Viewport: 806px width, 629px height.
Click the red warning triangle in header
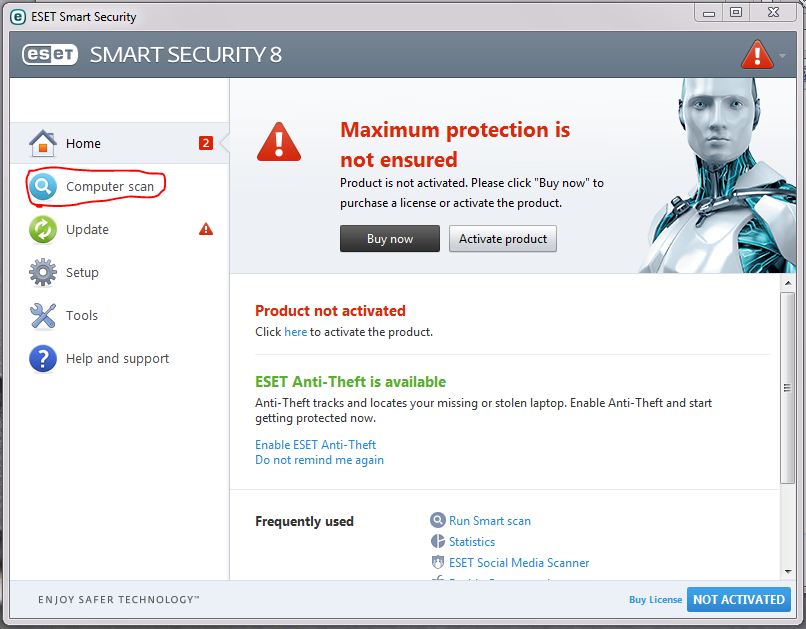[x=758, y=54]
